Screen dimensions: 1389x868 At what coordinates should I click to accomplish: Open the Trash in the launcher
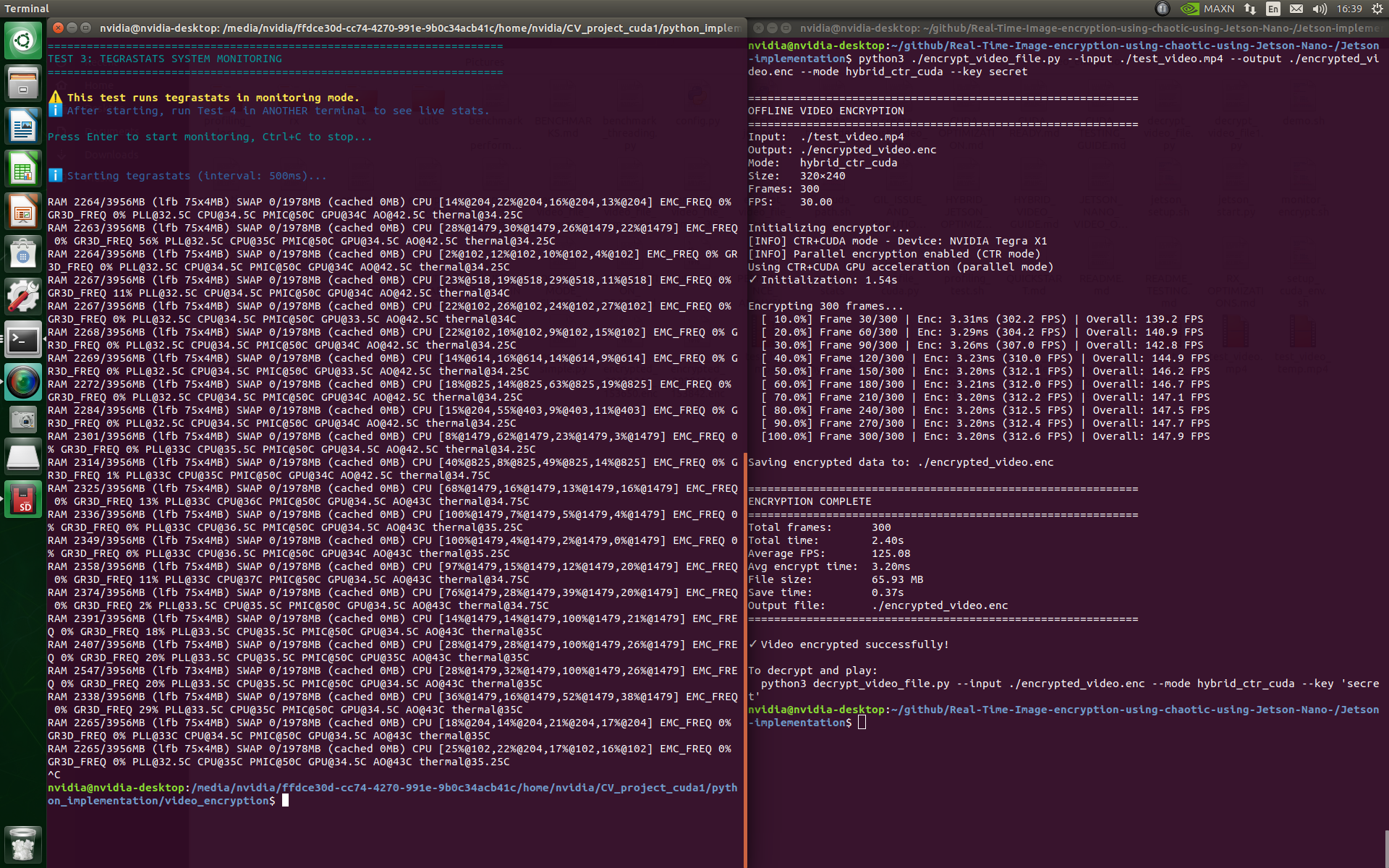click(x=23, y=844)
